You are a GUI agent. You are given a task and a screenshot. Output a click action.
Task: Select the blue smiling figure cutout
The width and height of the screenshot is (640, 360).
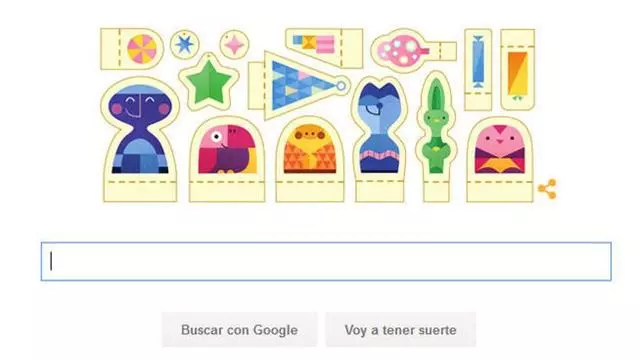click(140, 139)
